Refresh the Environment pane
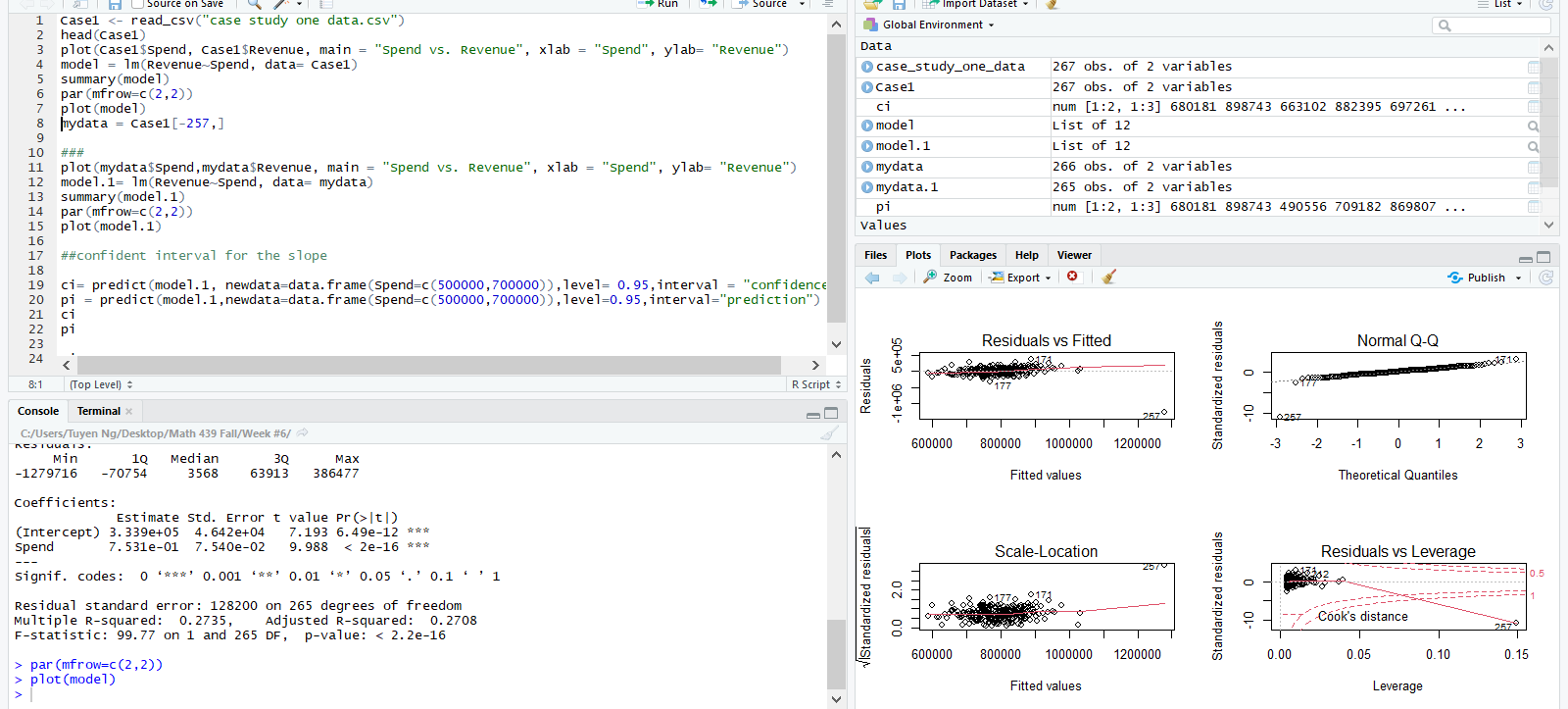 click(x=1545, y=5)
